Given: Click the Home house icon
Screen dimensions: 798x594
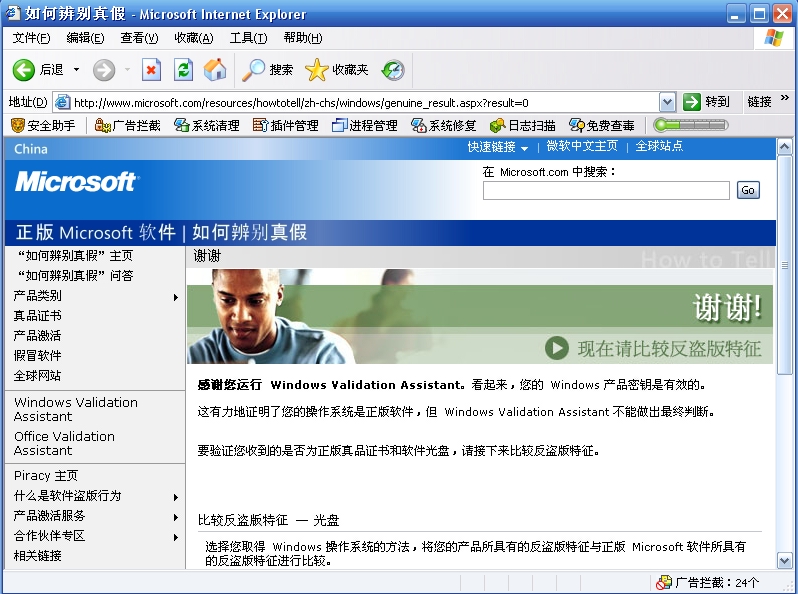Looking at the screenshot, I should pyautogui.click(x=215, y=70).
